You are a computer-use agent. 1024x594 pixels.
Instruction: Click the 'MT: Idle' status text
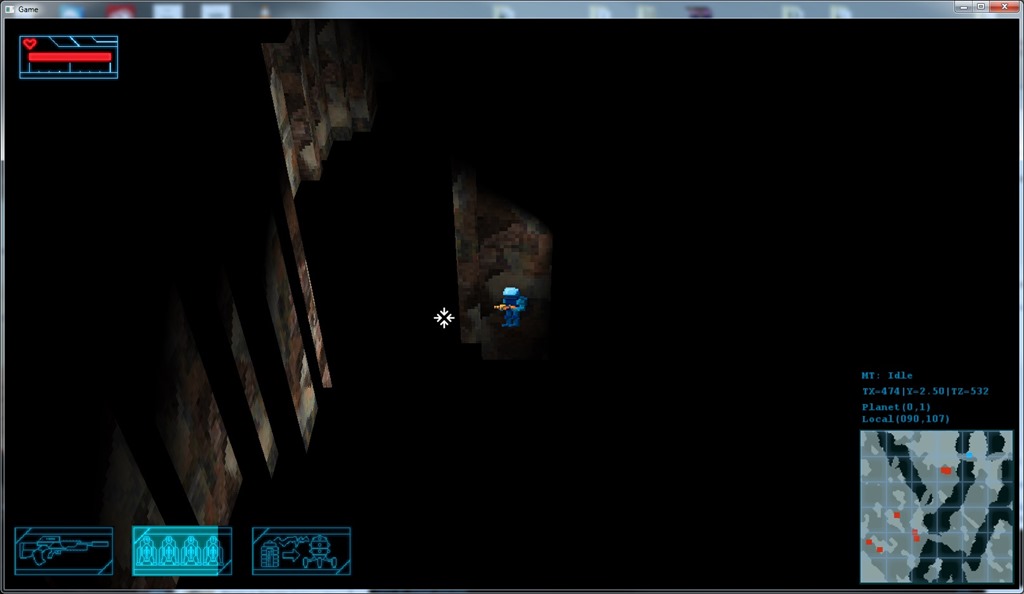pos(887,375)
